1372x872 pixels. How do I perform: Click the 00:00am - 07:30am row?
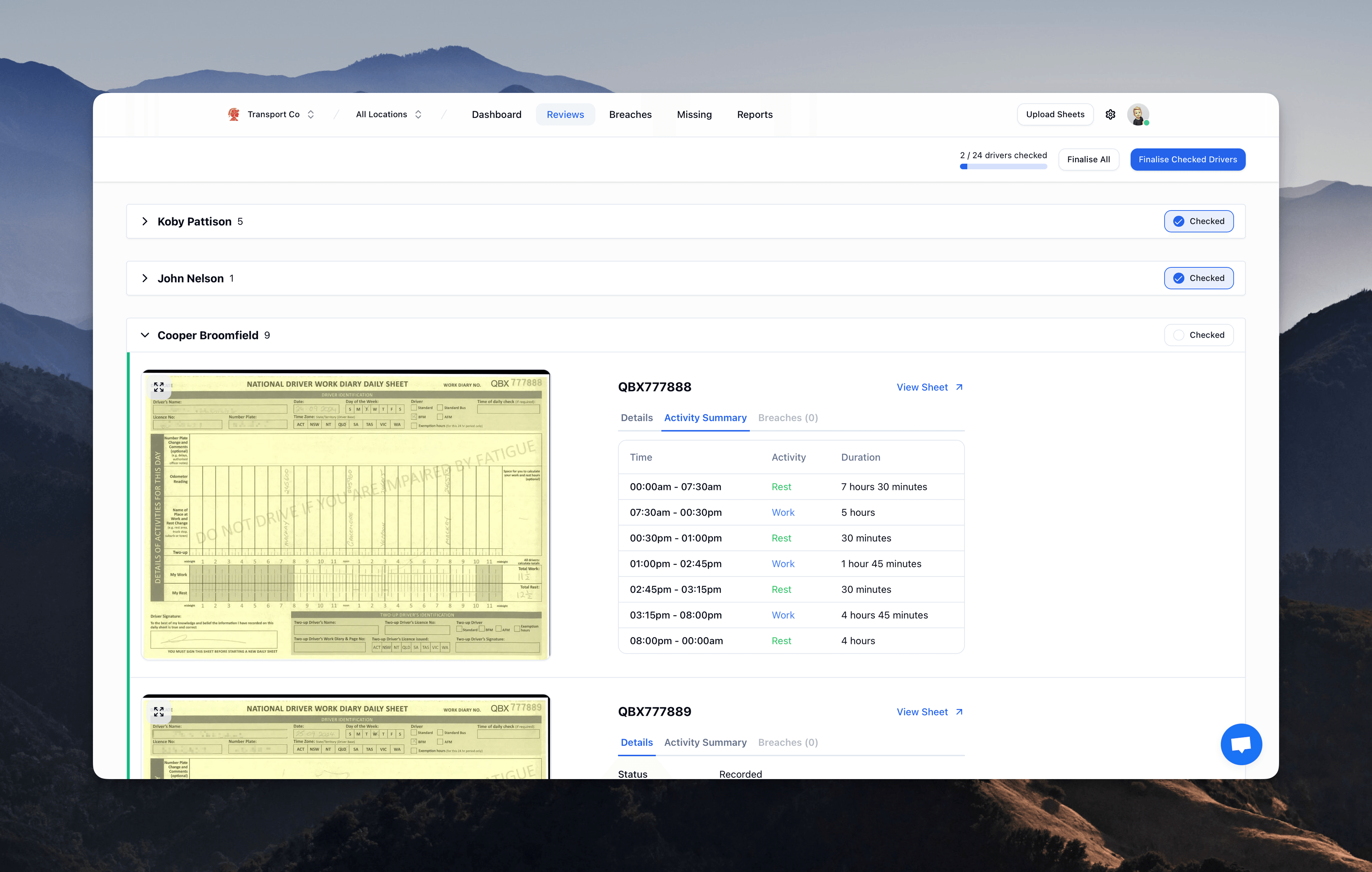pyautogui.click(x=791, y=487)
